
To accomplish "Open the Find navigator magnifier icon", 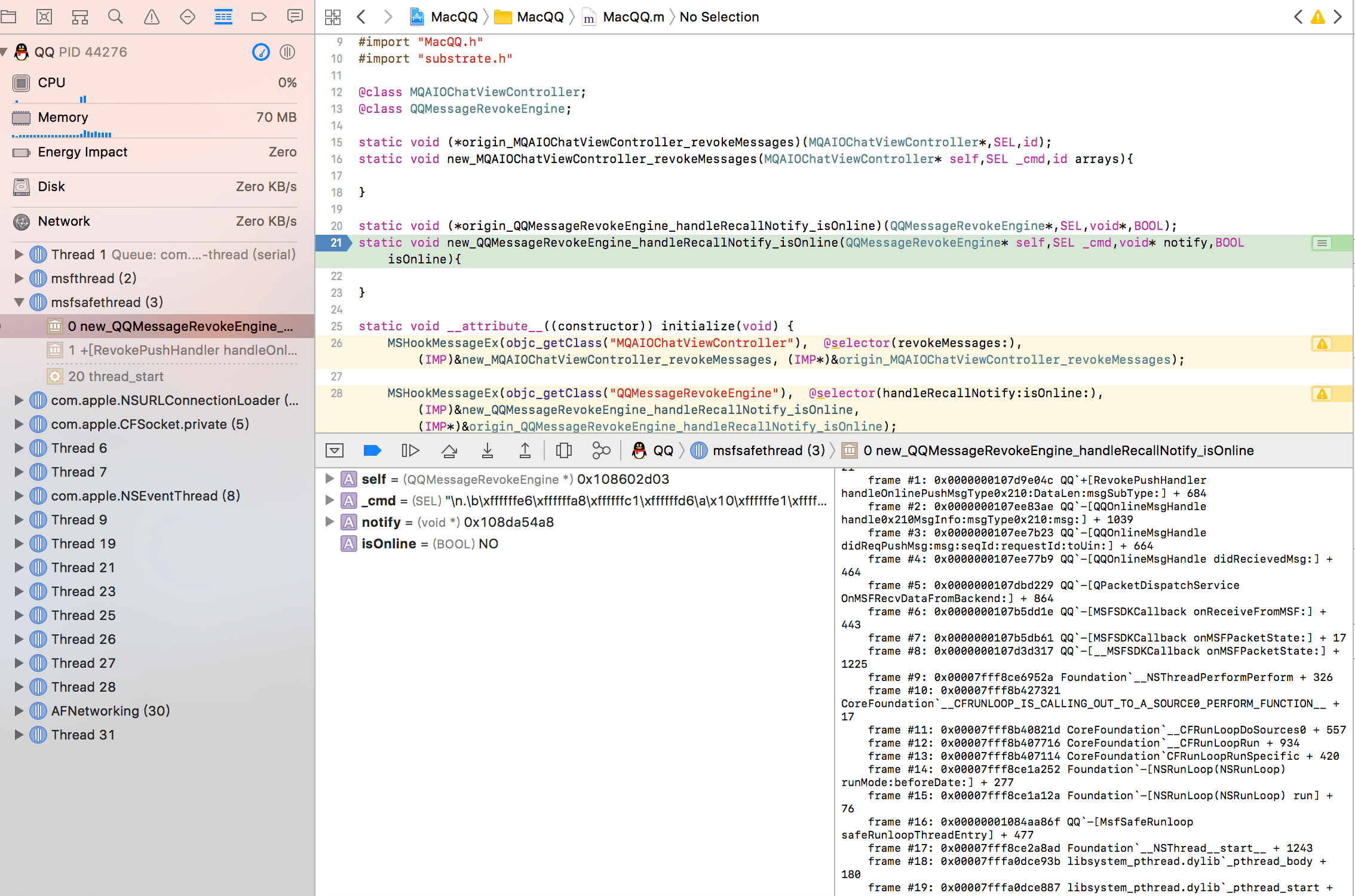I will click(x=115, y=17).
